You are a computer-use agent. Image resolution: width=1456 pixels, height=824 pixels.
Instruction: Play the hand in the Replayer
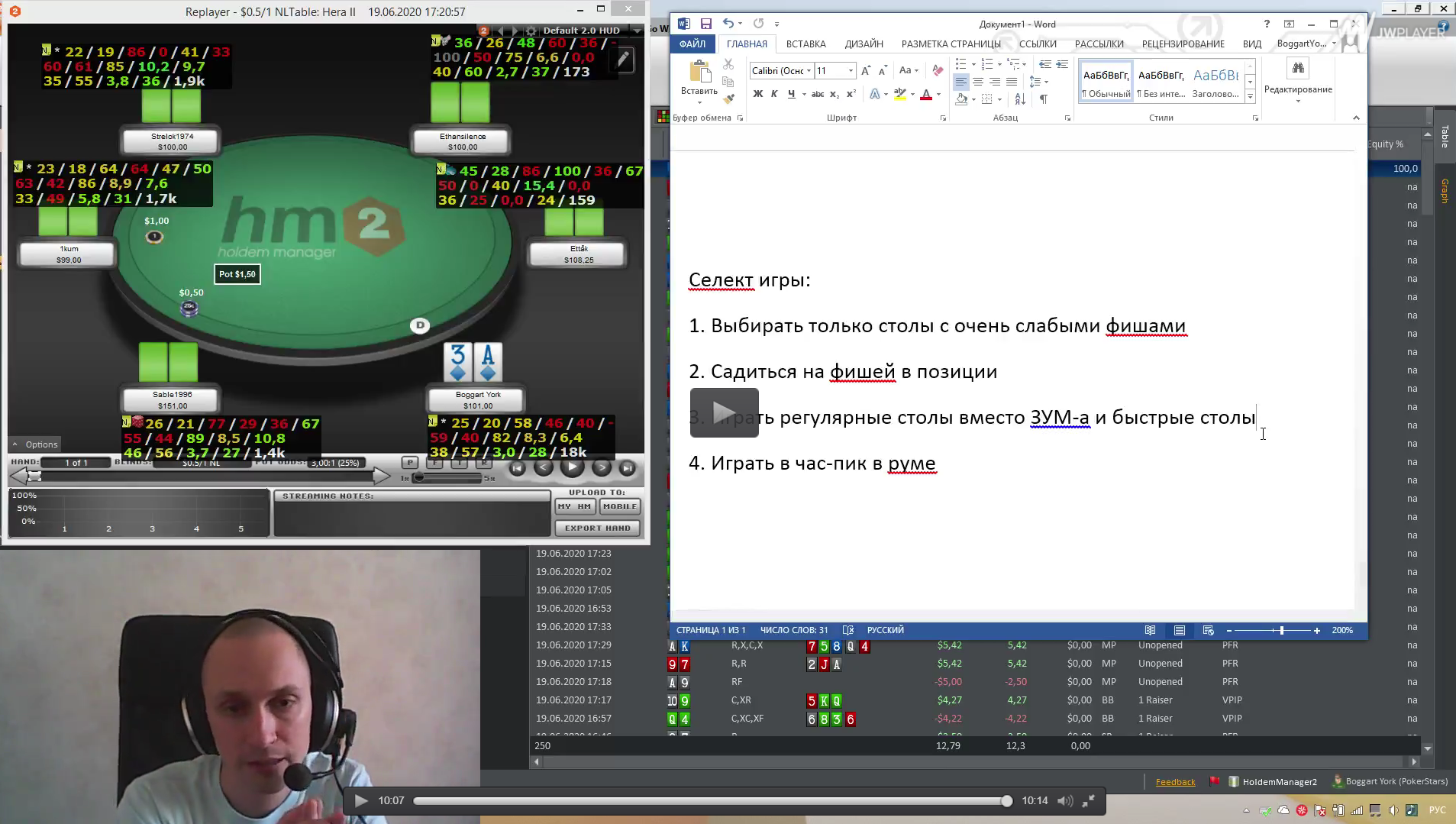tap(572, 467)
